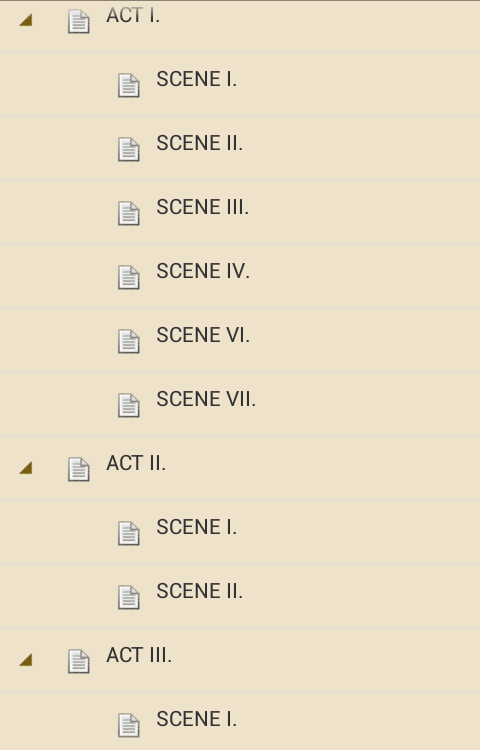This screenshot has height=750, width=480.
Task: Select the ACT II. heading entry
Action: [136, 463]
